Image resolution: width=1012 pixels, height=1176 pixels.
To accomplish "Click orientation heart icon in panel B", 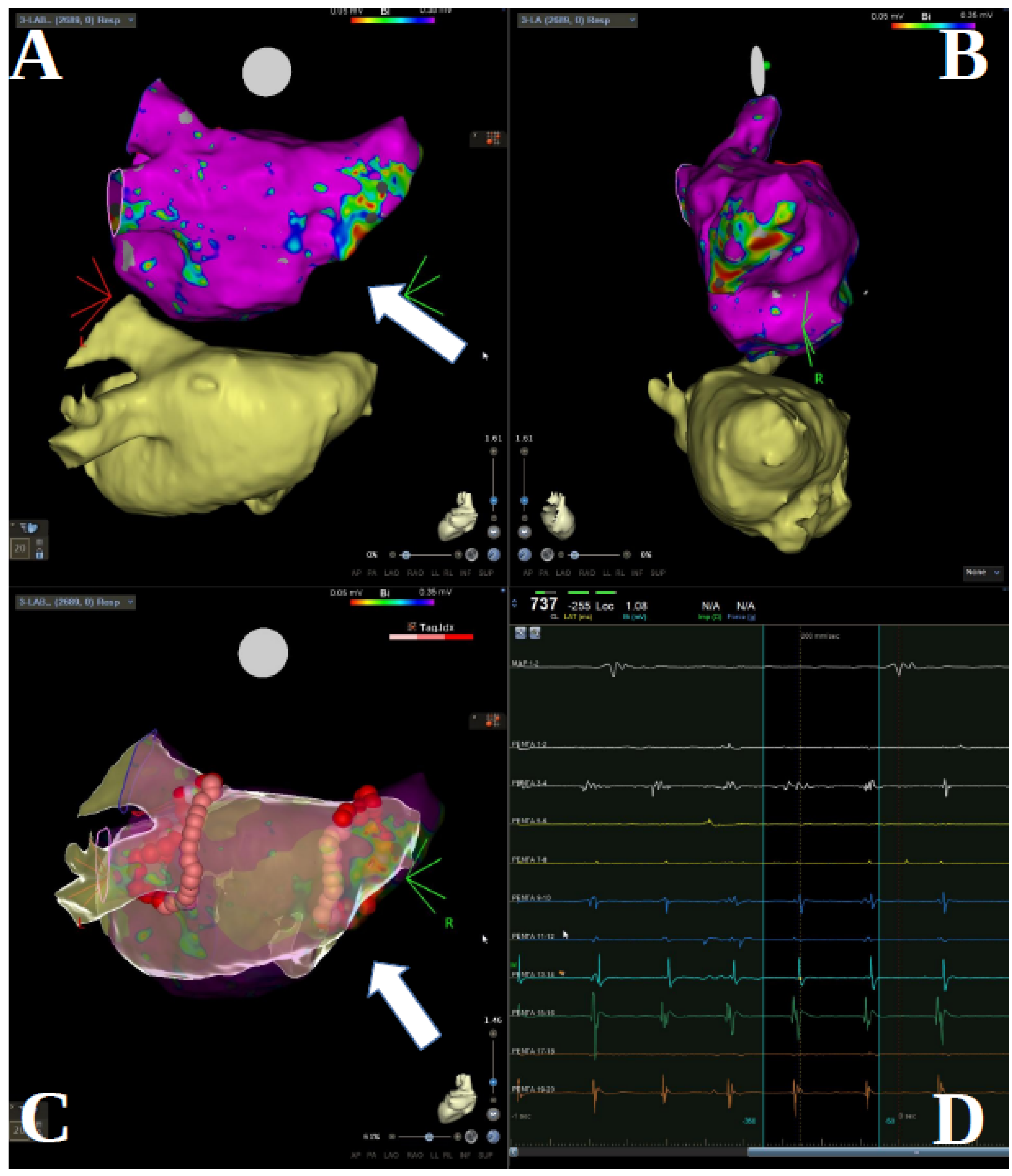I will (x=559, y=515).
